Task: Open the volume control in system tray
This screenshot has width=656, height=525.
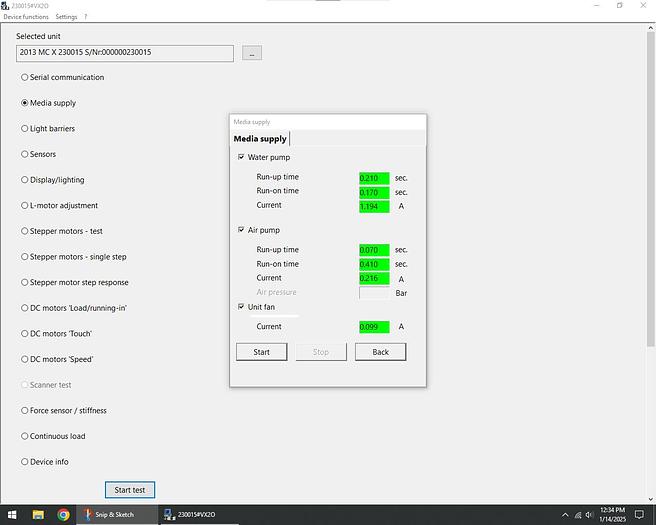Action: pyautogui.click(x=589, y=515)
